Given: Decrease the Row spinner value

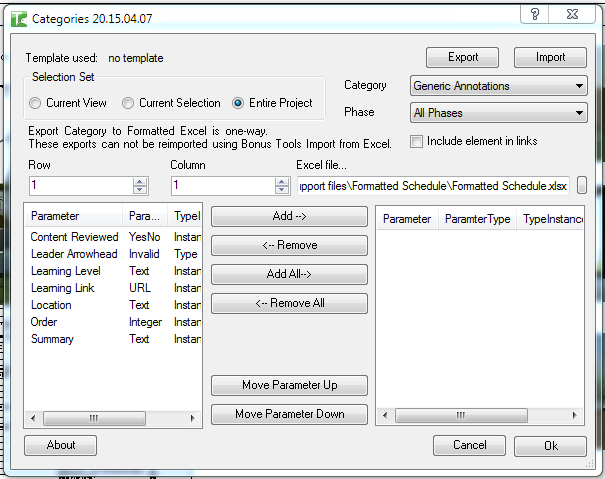Looking at the screenshot, I should point(140,190).
